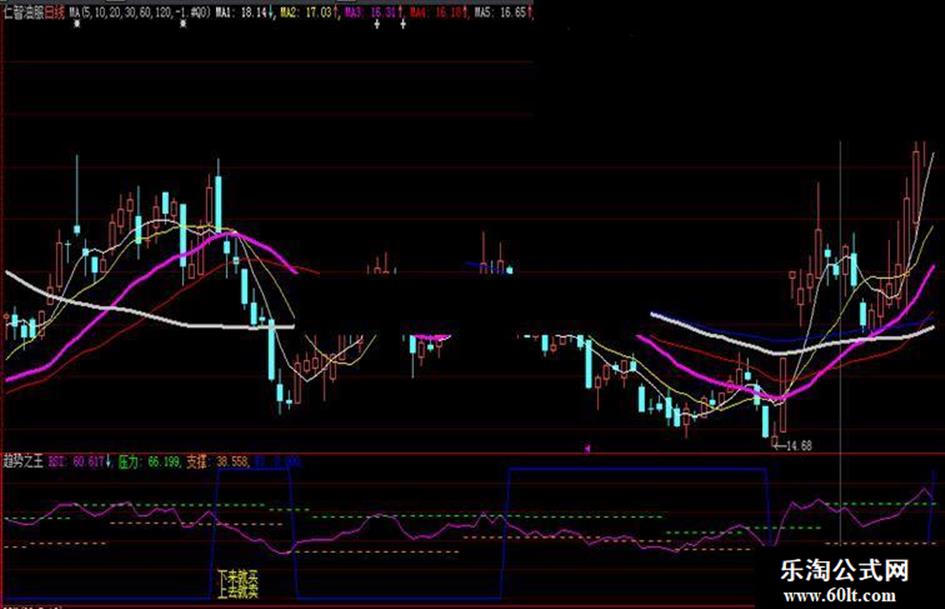945x609 pixels.
Task: Click the red MA4 value
Action: pyautogui.click(x=438, y=12)
